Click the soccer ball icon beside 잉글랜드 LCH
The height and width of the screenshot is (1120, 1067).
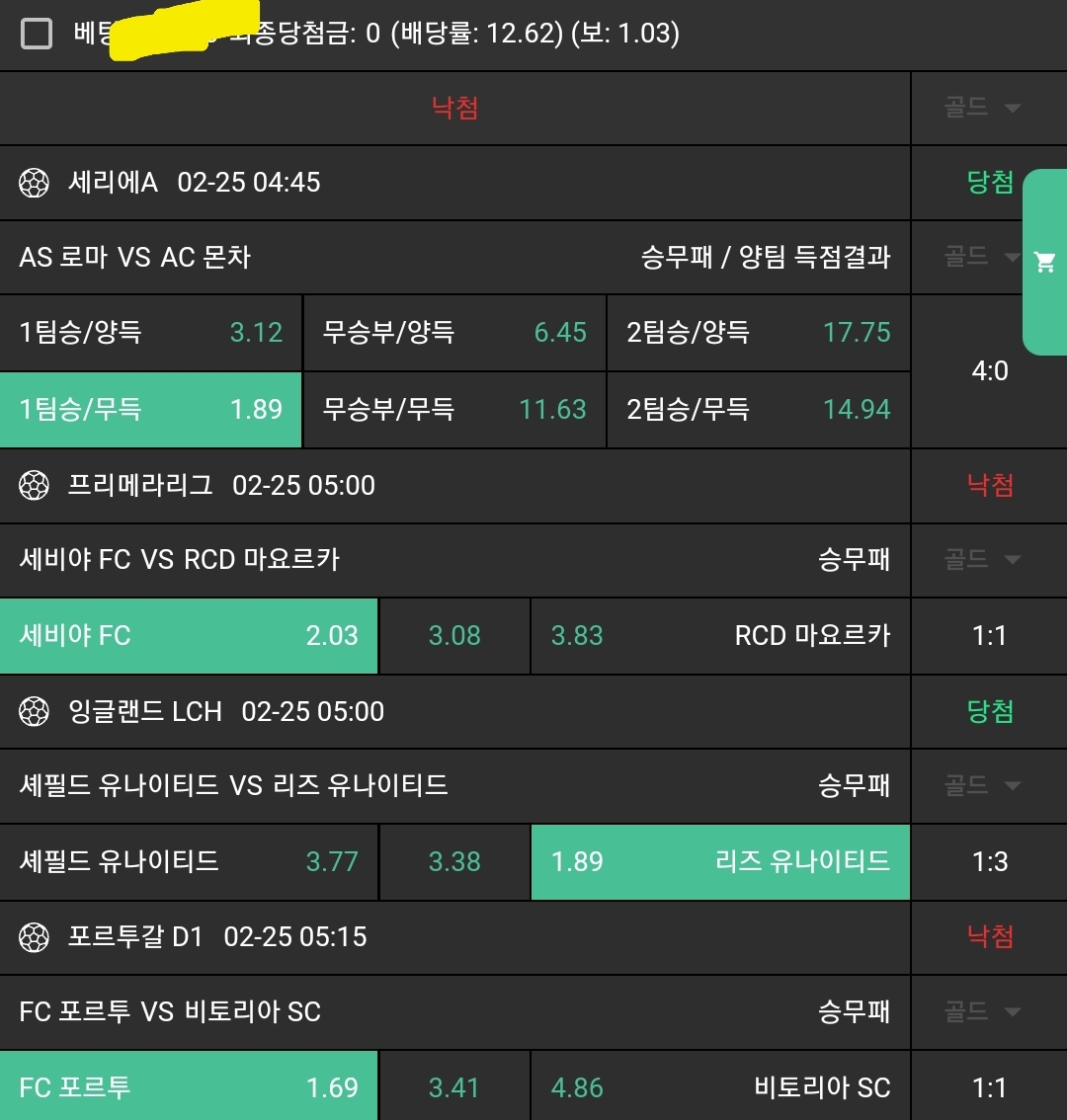(x=35, y=711)
